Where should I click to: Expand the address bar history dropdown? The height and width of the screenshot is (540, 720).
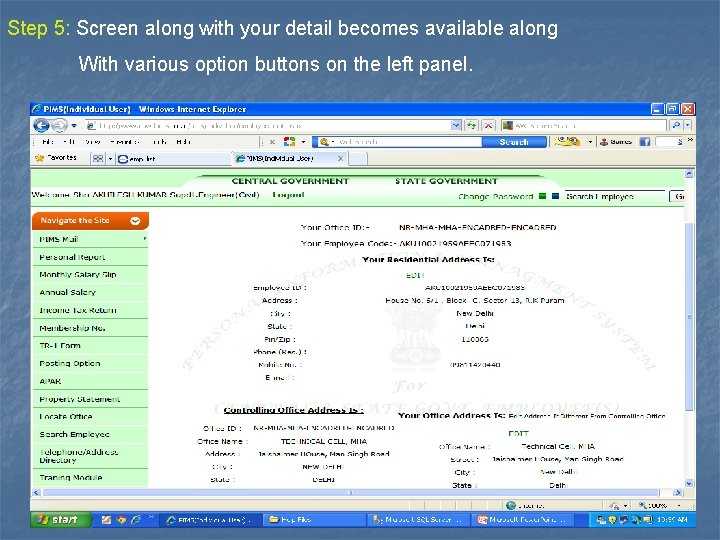pos(456,125)
